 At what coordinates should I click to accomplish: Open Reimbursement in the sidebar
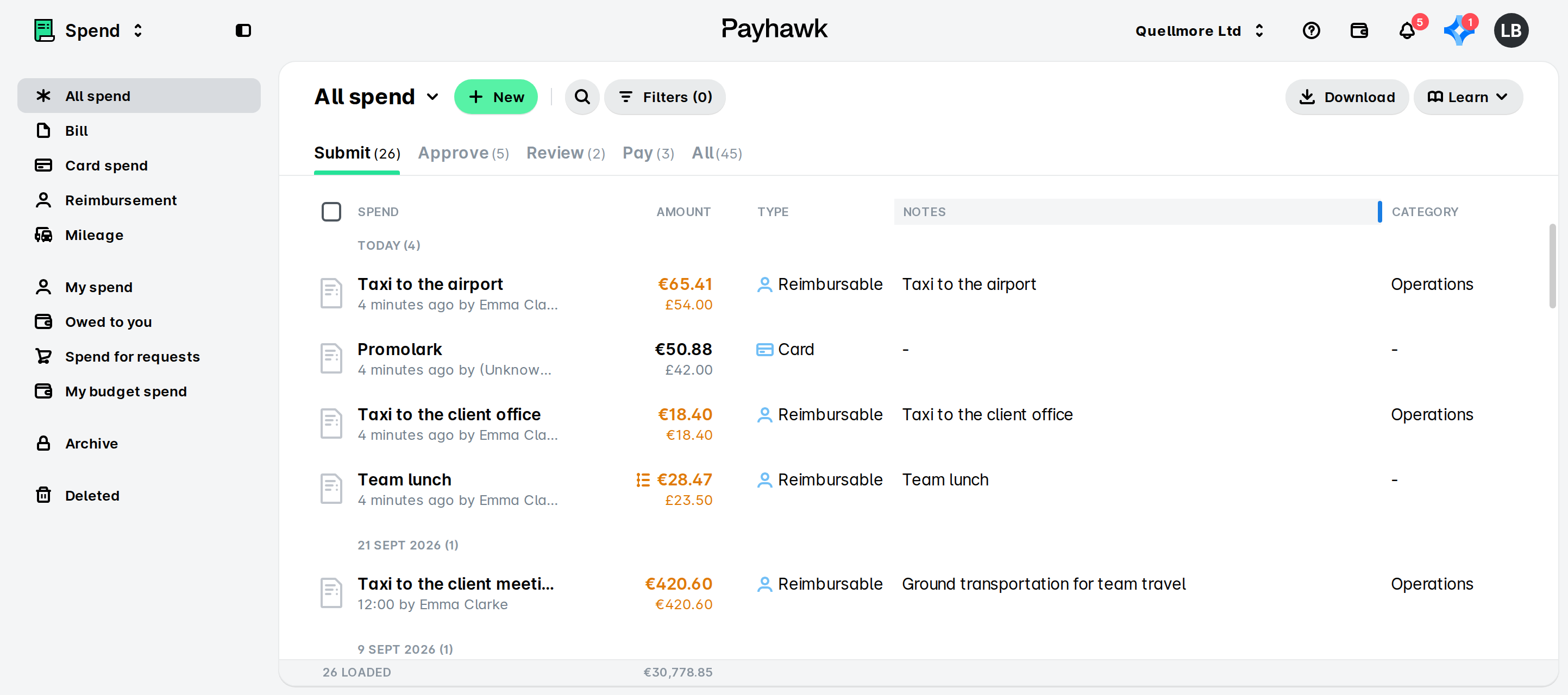click(x=139, y=200)
